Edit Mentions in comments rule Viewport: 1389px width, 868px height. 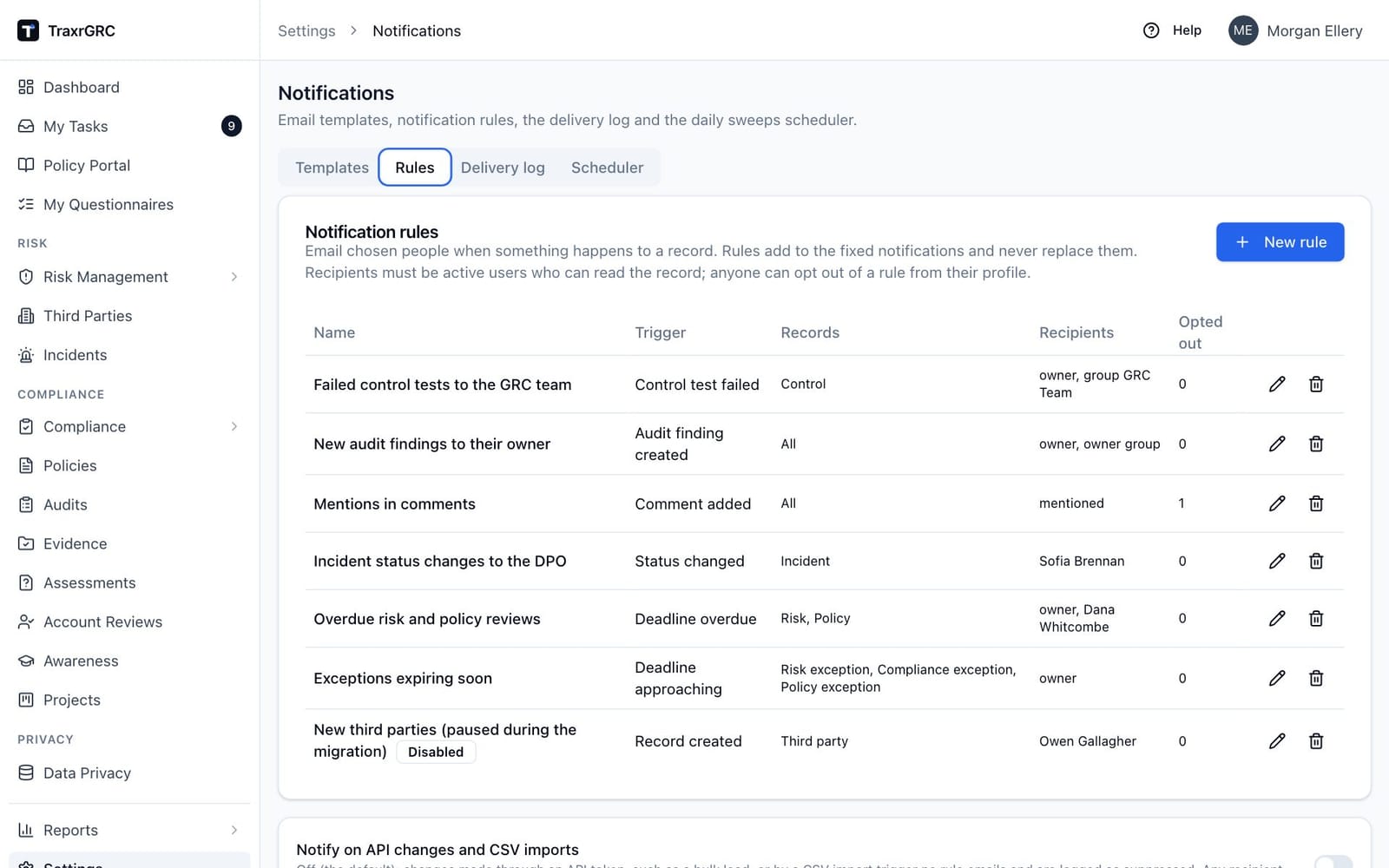[1277, 503]
